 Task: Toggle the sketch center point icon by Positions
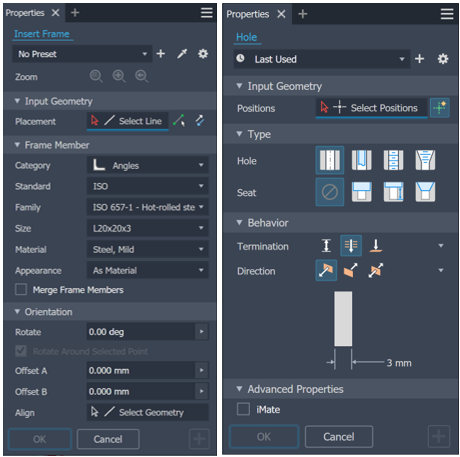(439, 108)
